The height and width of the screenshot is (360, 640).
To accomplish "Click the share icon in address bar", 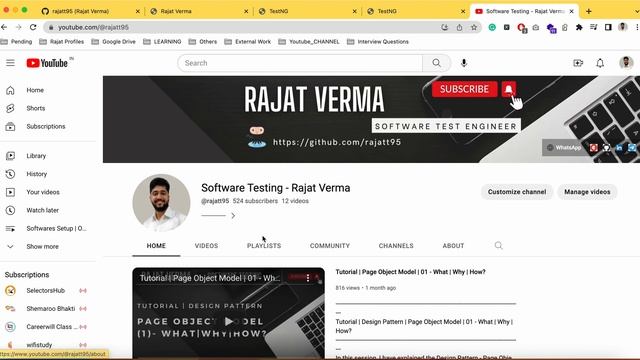I will click(459, 27).
